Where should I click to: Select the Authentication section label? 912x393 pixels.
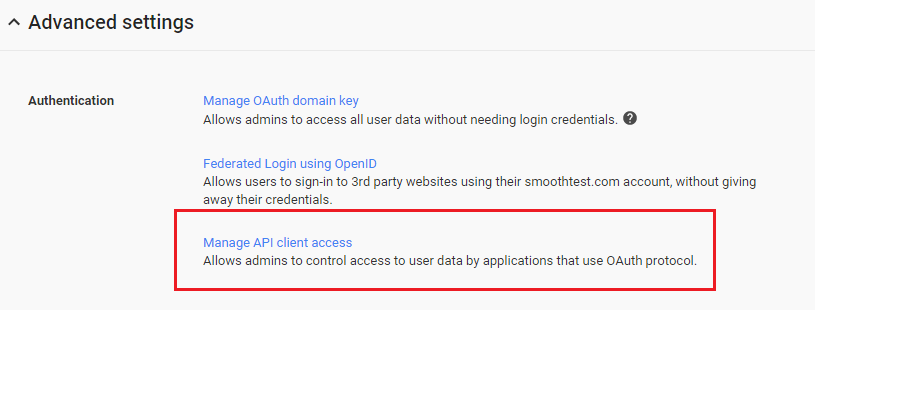tap(71, 101)
